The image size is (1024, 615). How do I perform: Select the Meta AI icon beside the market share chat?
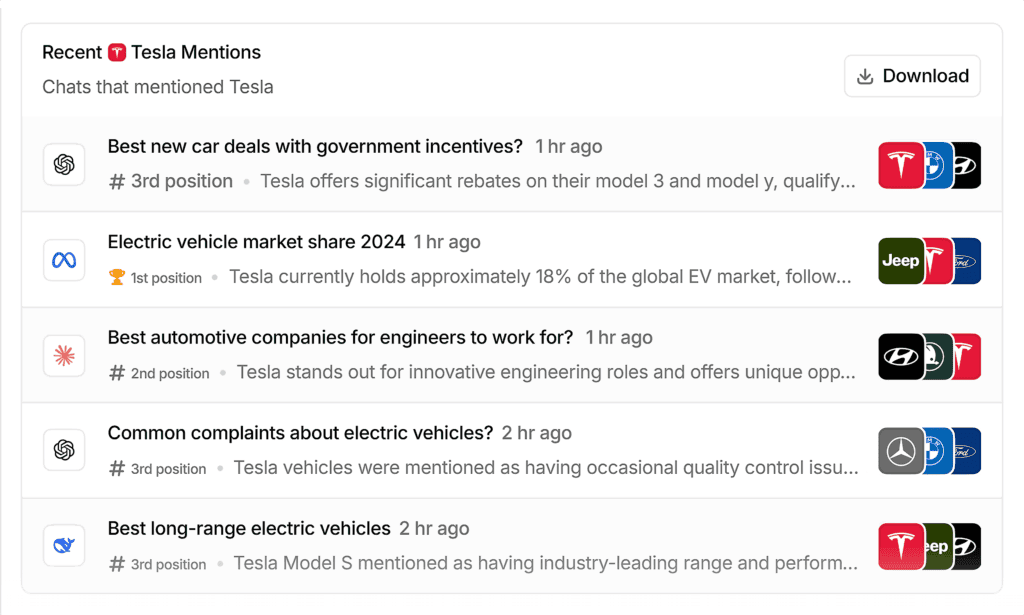[x=63, y=260]
